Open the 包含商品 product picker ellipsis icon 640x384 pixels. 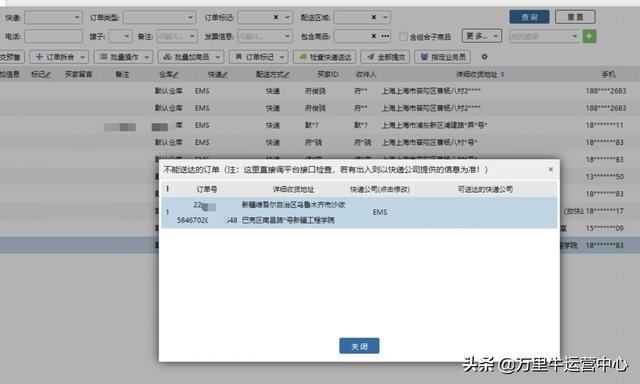click(x=385, y=36)
